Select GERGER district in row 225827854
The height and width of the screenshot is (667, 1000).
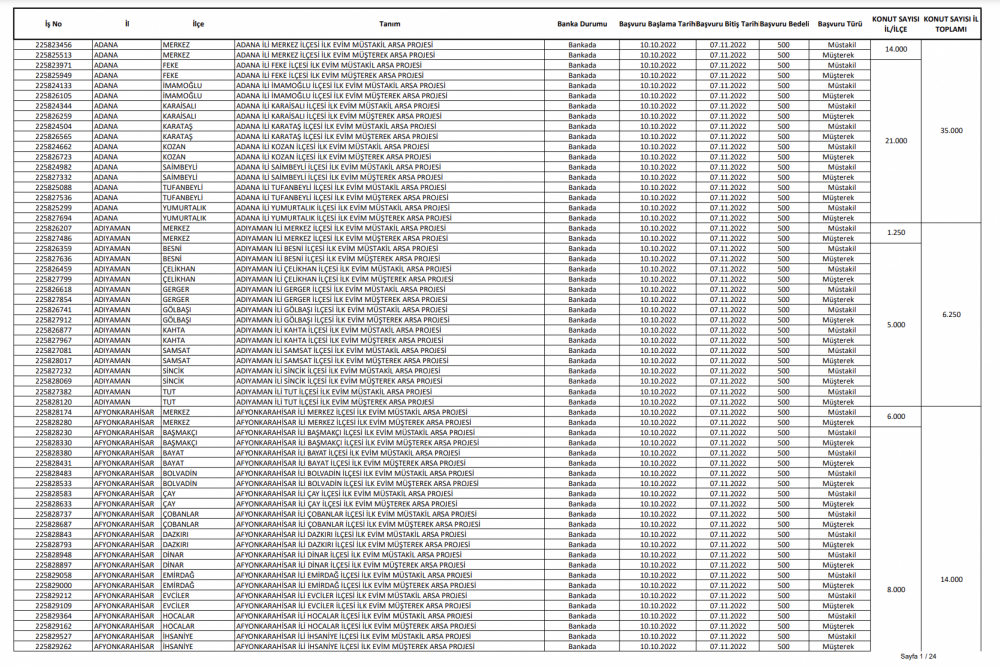175,300
